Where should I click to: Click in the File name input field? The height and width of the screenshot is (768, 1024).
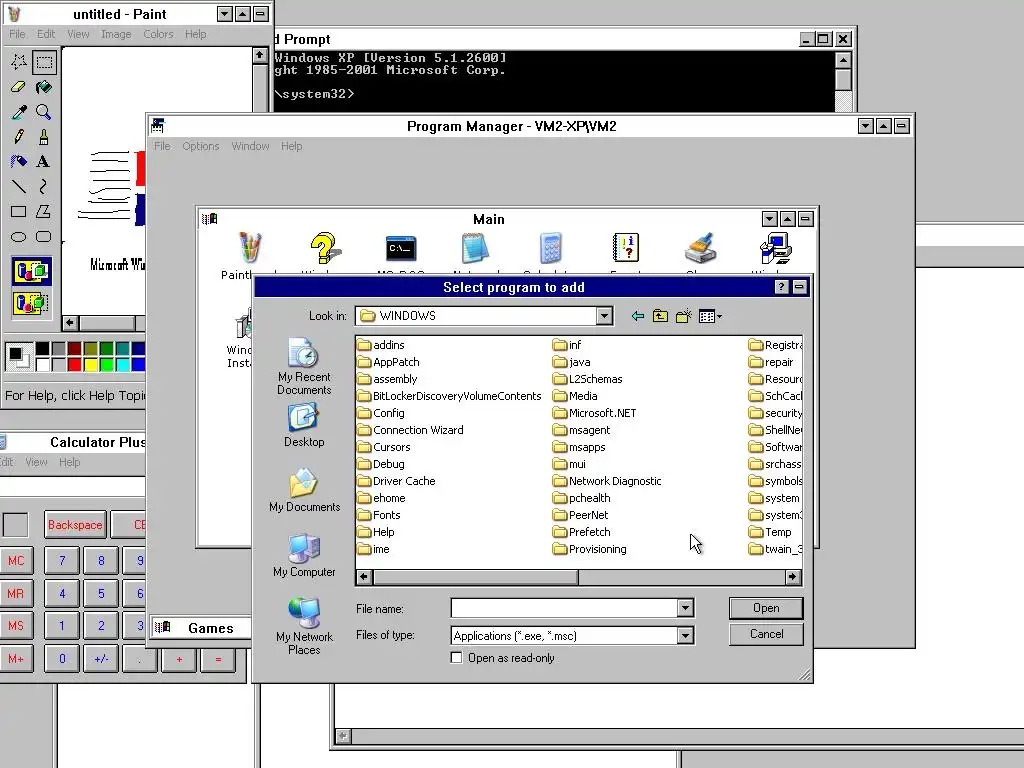coord(564,608)
